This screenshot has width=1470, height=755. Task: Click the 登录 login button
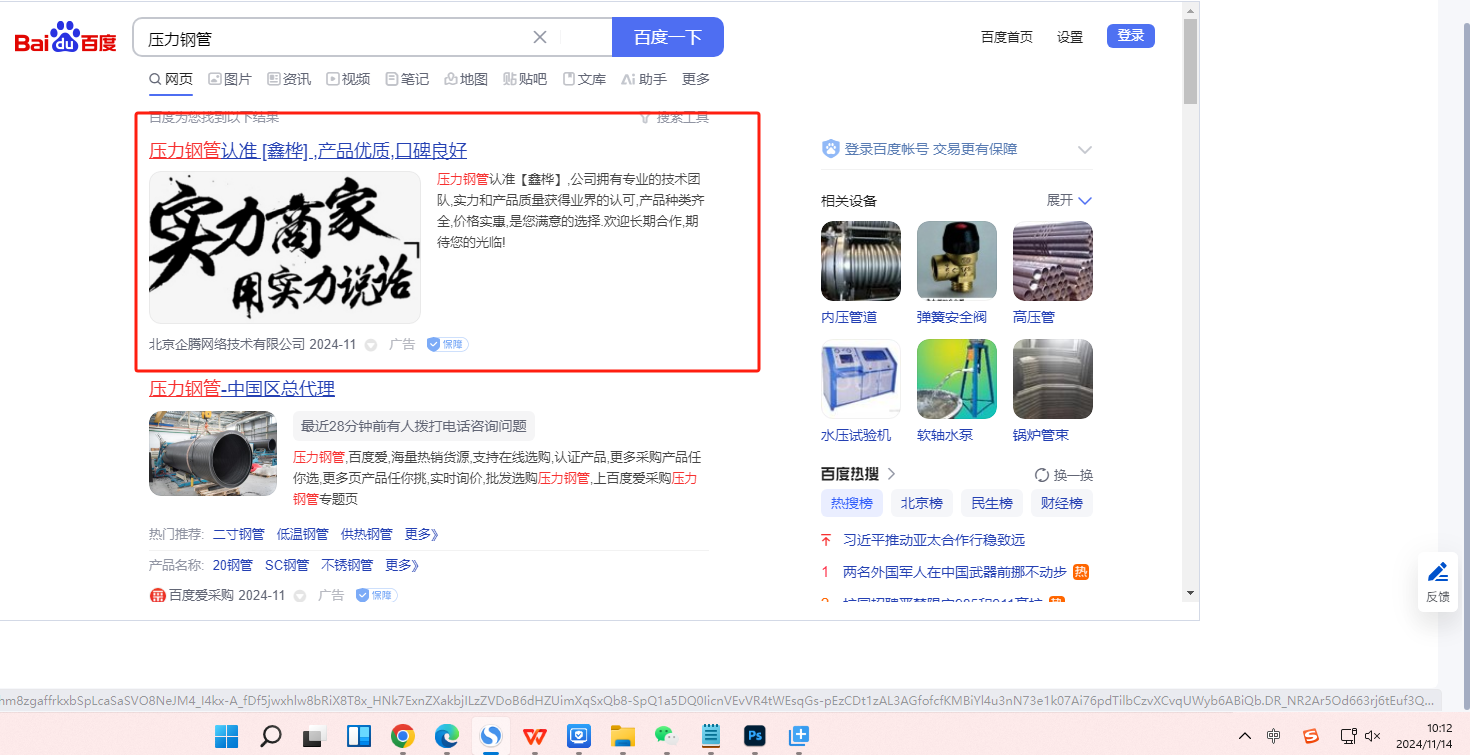(1131, 36)
